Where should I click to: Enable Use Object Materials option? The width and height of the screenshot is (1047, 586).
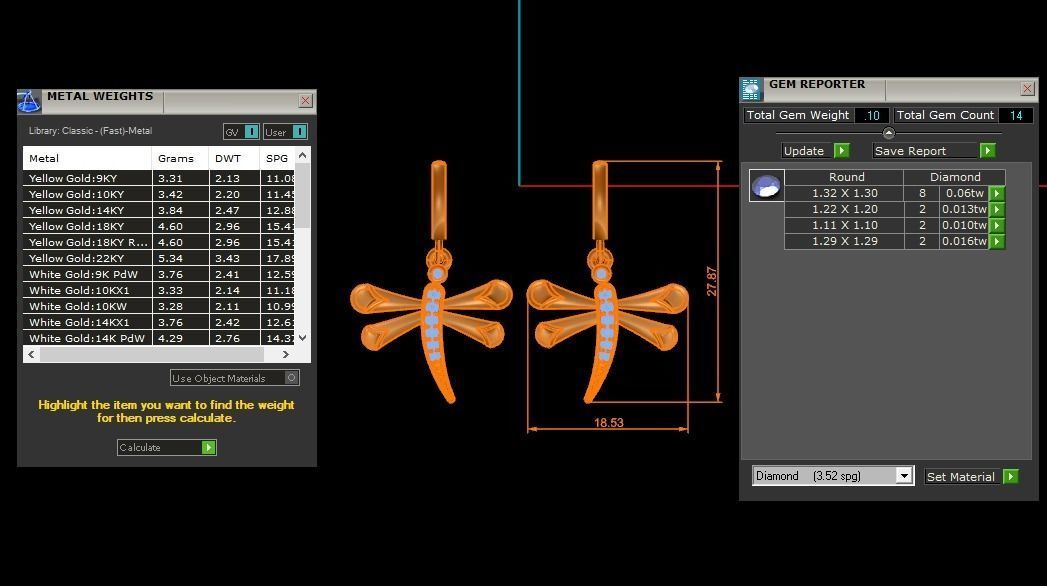[291, 378]
